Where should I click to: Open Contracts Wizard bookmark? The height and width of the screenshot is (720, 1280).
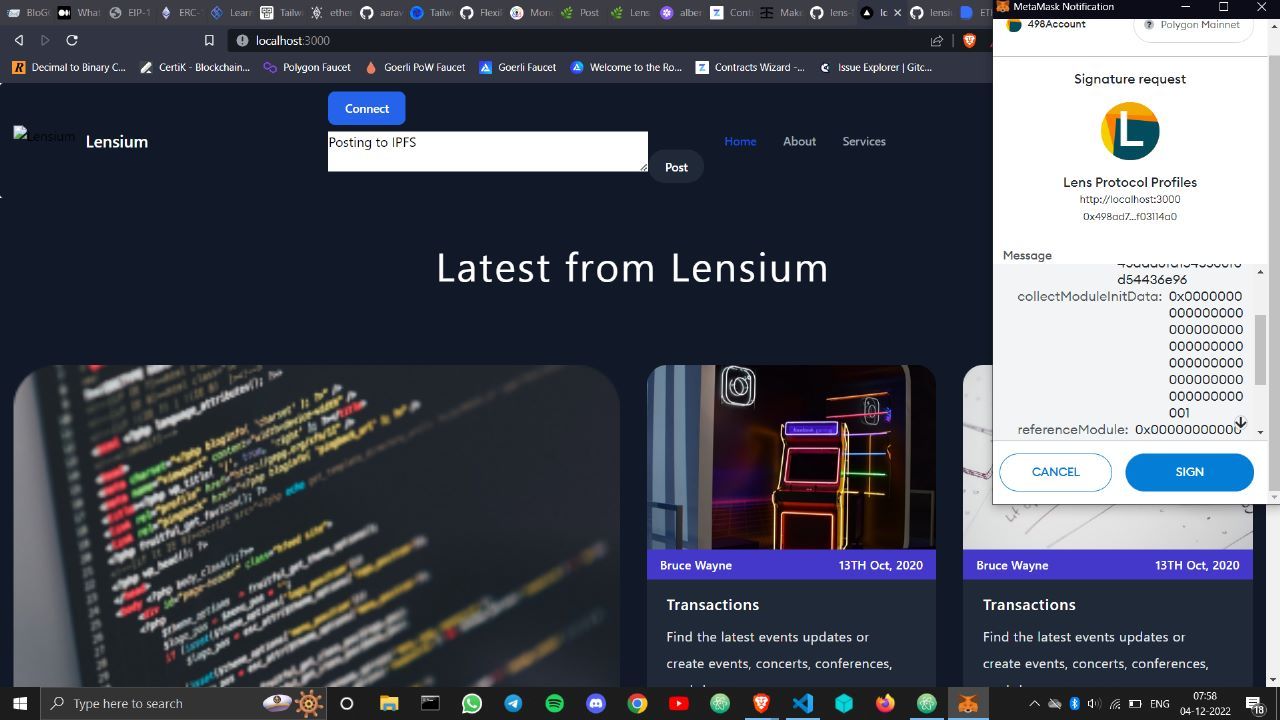750,67
